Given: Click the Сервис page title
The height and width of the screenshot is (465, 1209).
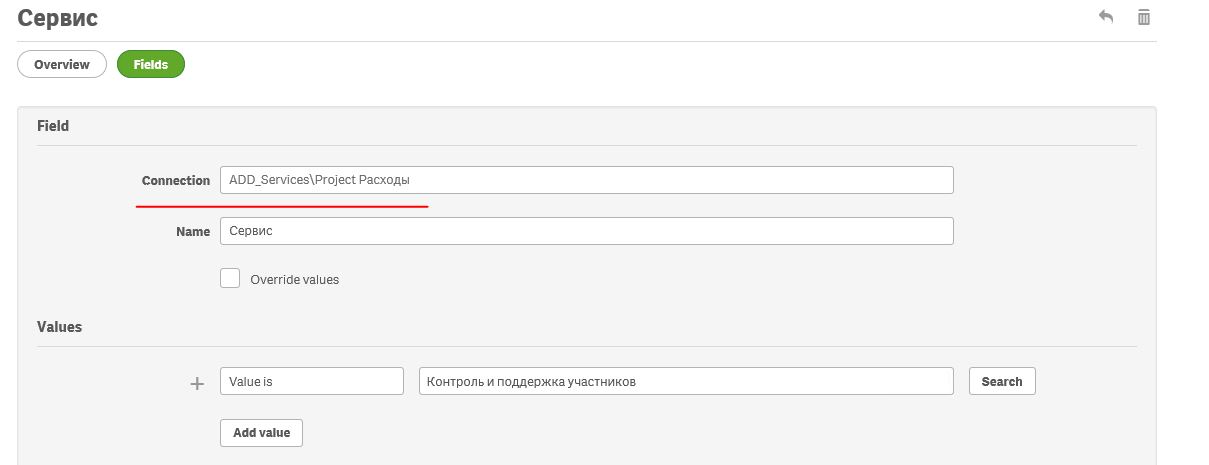Looking at the screenshot, I should (58, 18).
